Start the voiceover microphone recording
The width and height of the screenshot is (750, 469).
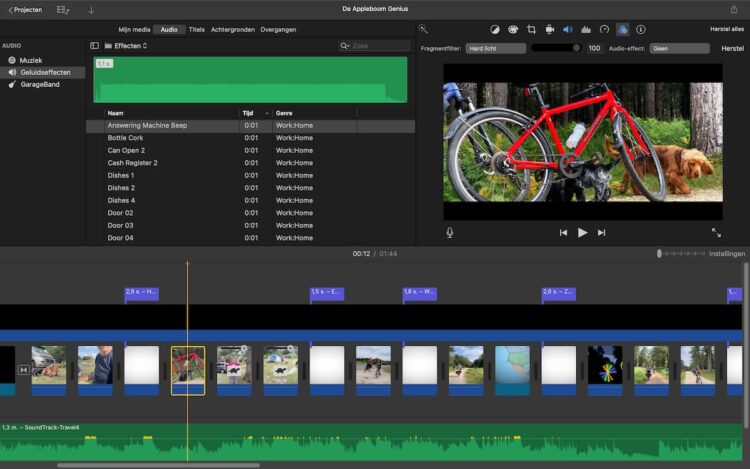point(450,232)
